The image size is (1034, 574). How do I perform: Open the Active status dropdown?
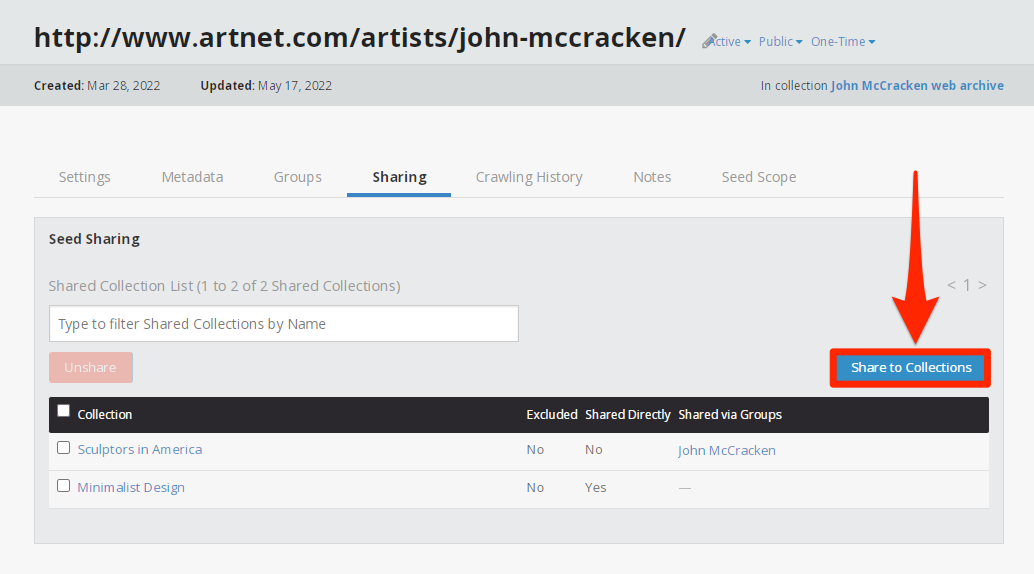click(x=731, y=42)
